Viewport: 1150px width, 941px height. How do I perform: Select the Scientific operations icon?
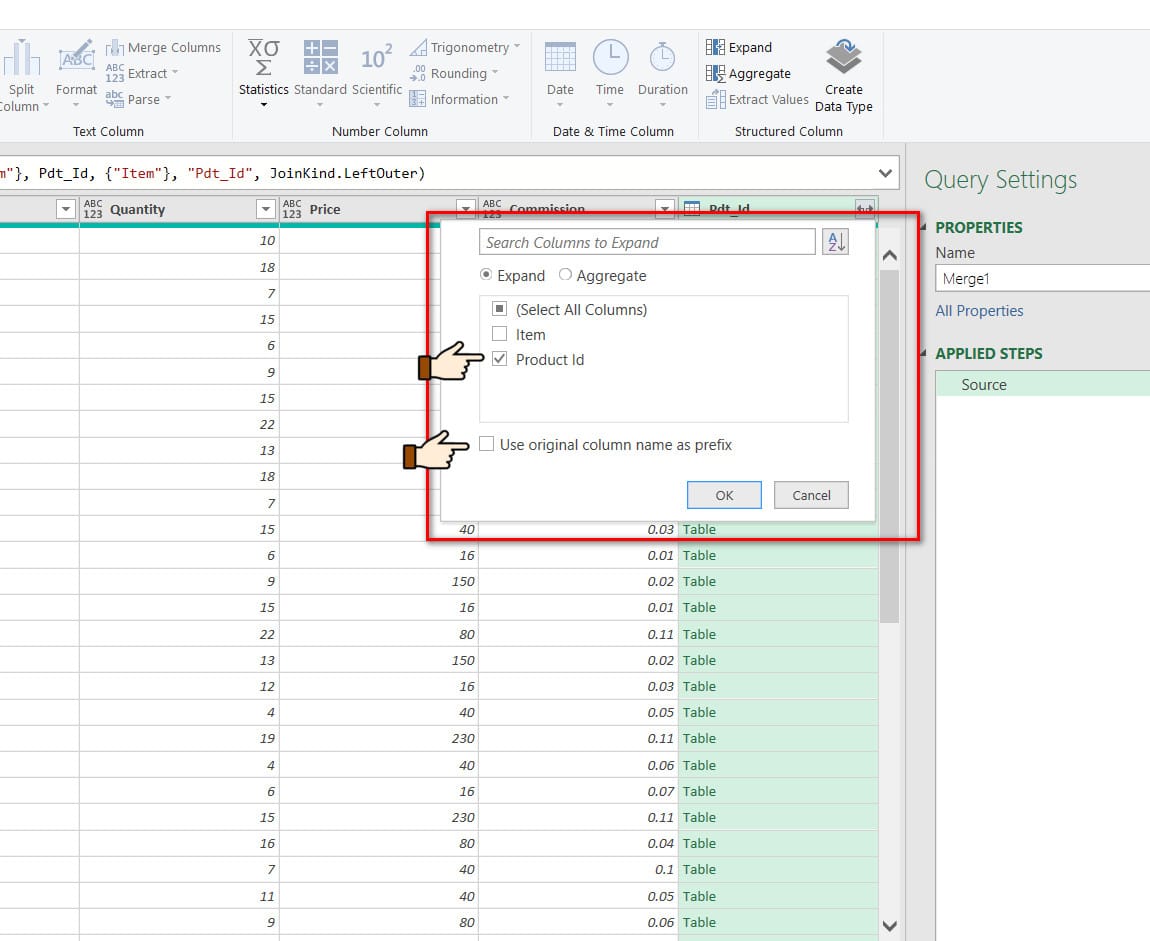pos(376,59)
